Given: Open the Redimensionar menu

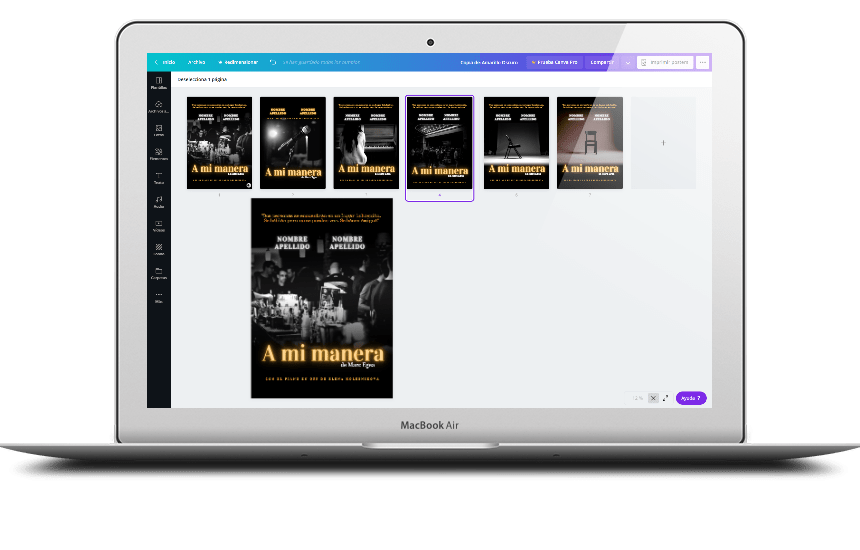Looking at the screenshot, I should 238,62.
